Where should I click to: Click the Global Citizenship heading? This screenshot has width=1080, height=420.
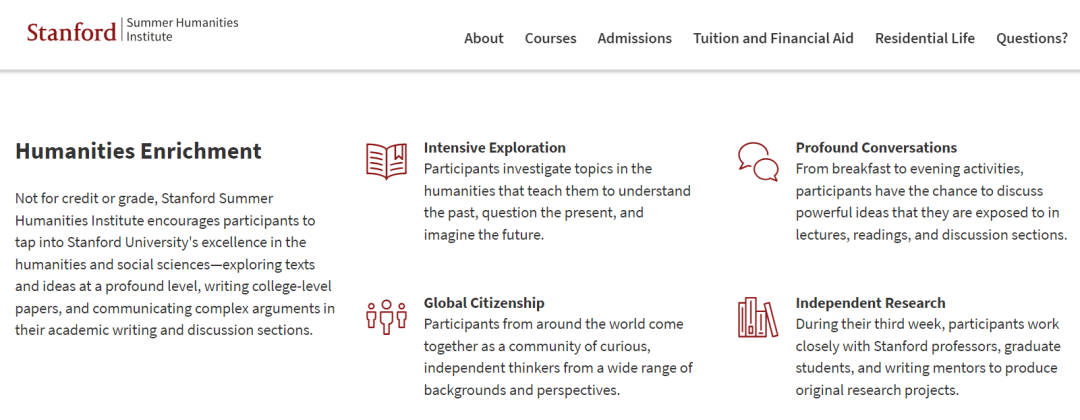484,303
